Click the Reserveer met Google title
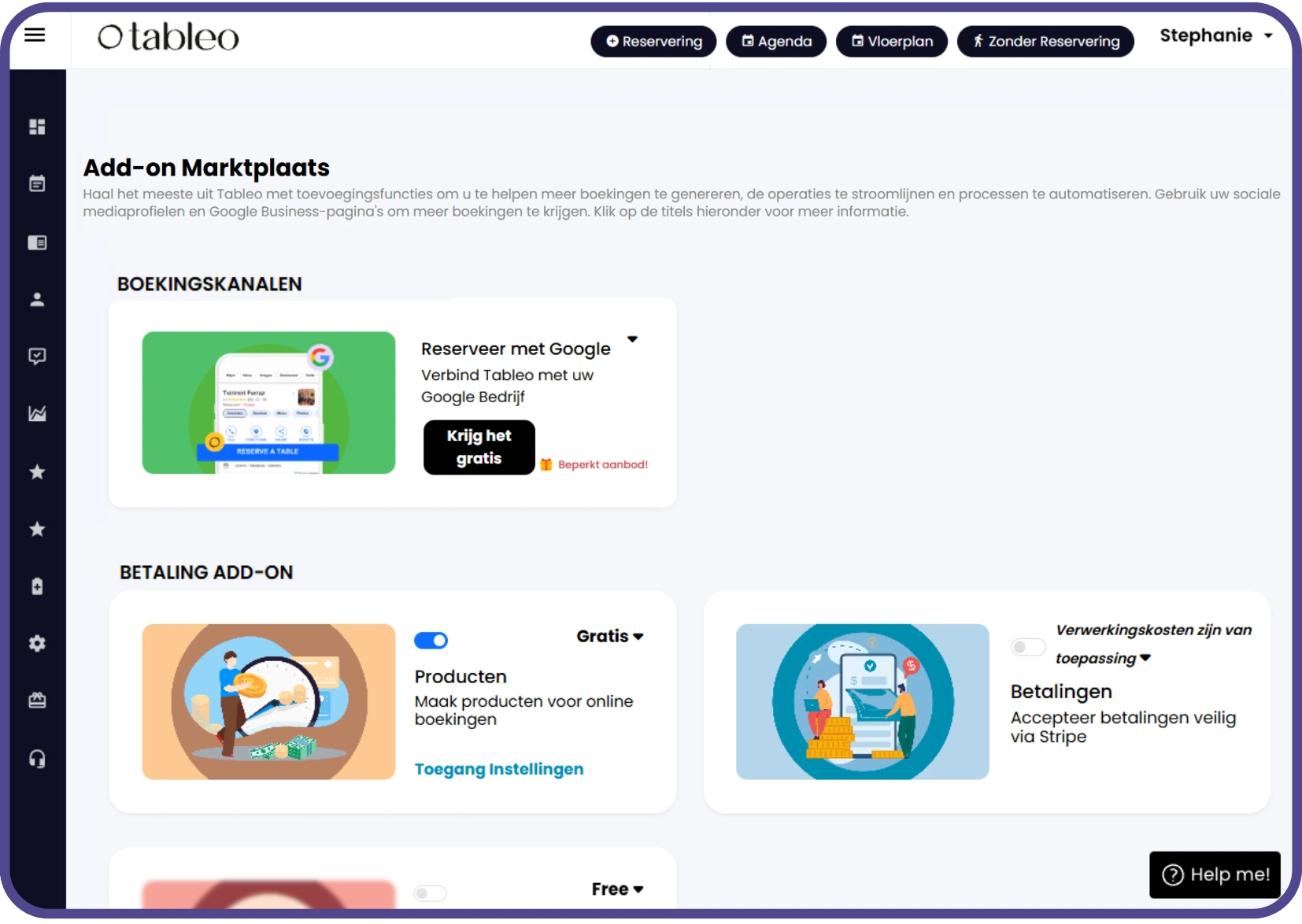This screenshot has height=924, width=1302. tap(516, 349)
